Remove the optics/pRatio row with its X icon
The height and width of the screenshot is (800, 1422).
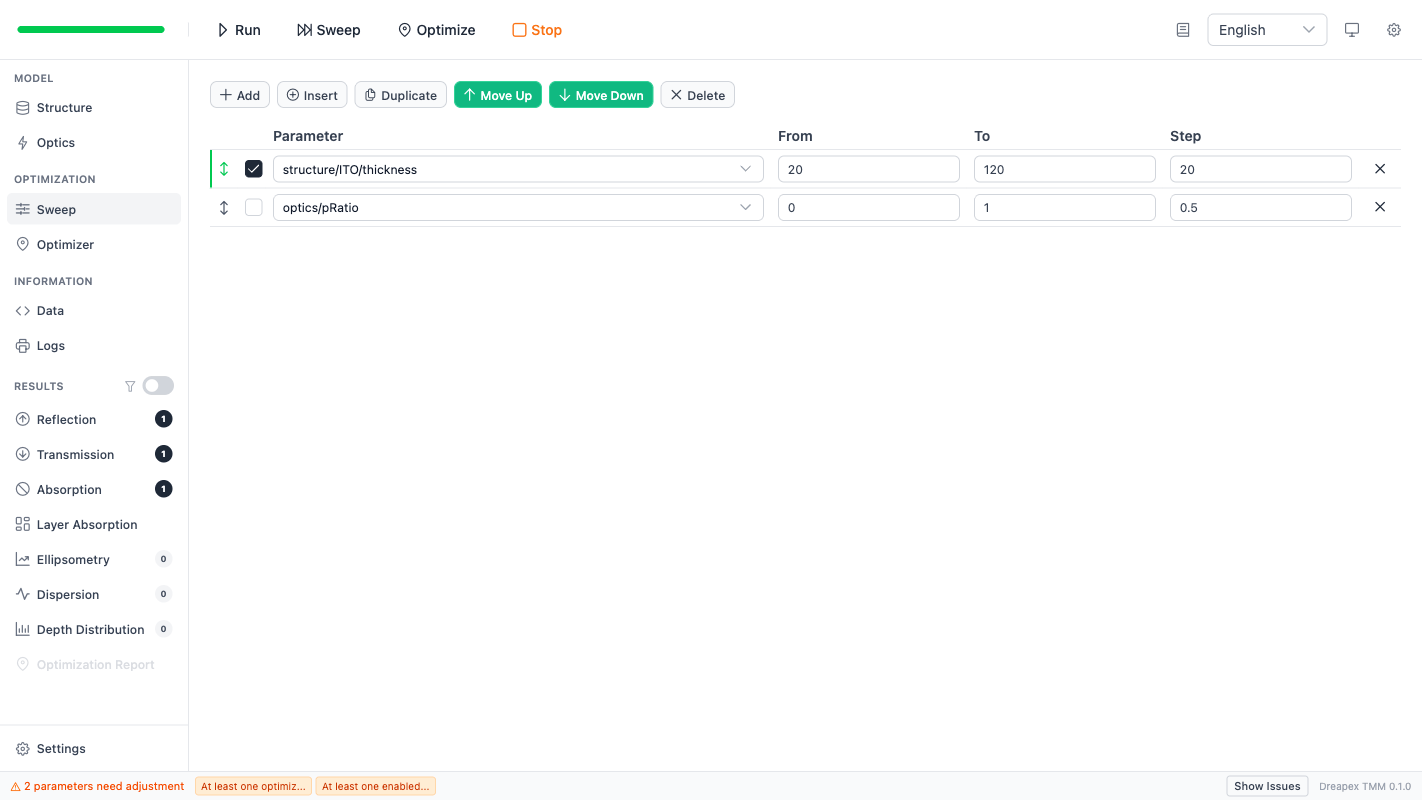[x=1380, y=207]
